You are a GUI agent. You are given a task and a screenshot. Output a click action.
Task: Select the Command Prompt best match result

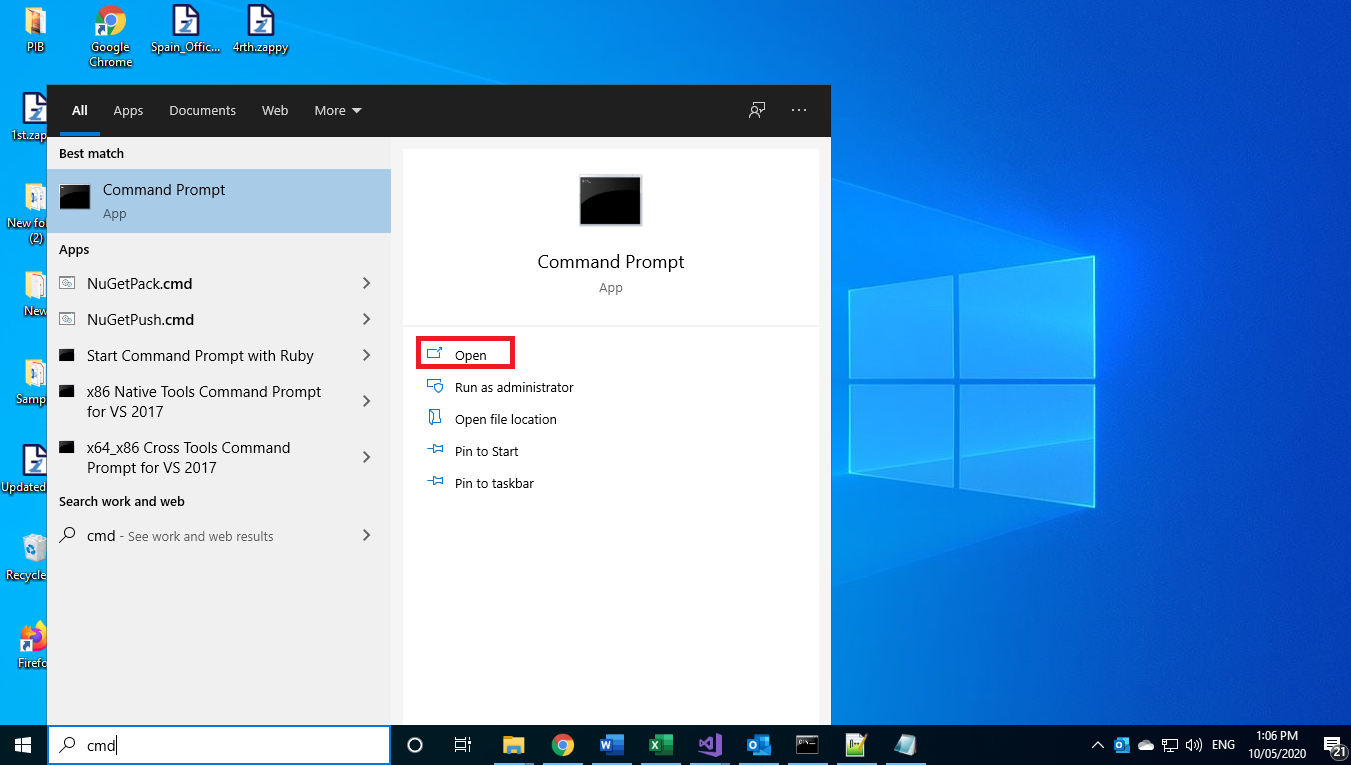click(219, 201)
